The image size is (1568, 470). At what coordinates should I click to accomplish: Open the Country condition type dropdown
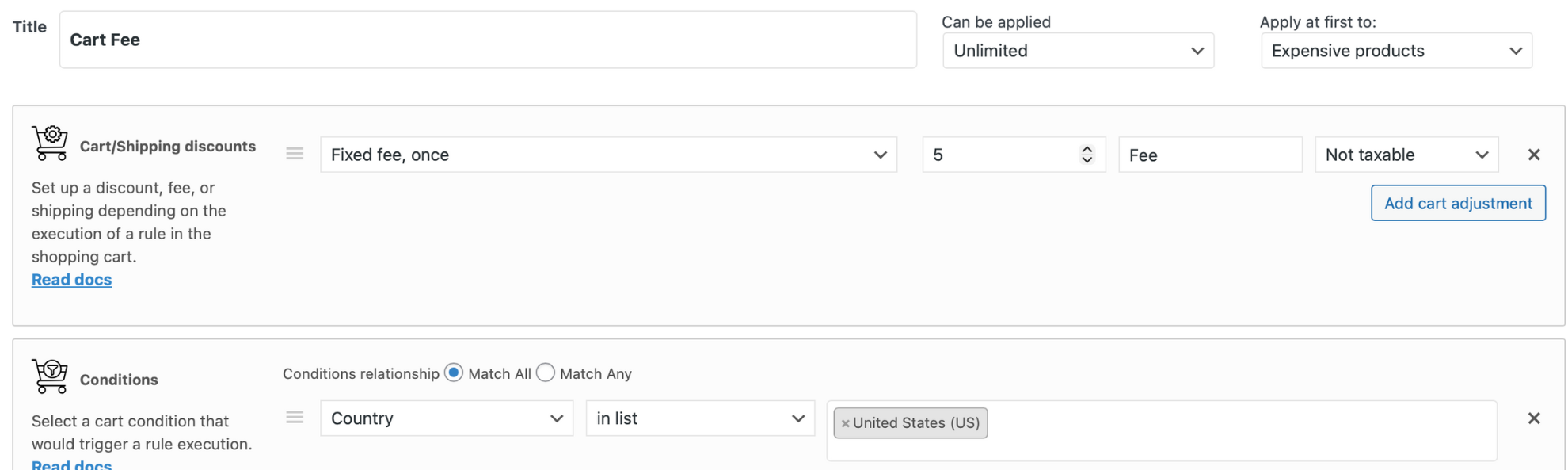point(447,418)
